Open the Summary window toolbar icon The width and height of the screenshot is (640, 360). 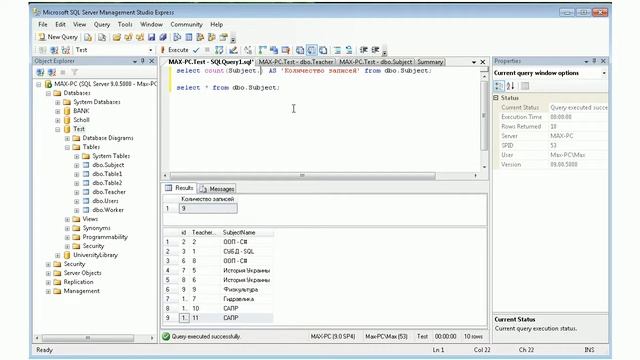pos(189,38)
